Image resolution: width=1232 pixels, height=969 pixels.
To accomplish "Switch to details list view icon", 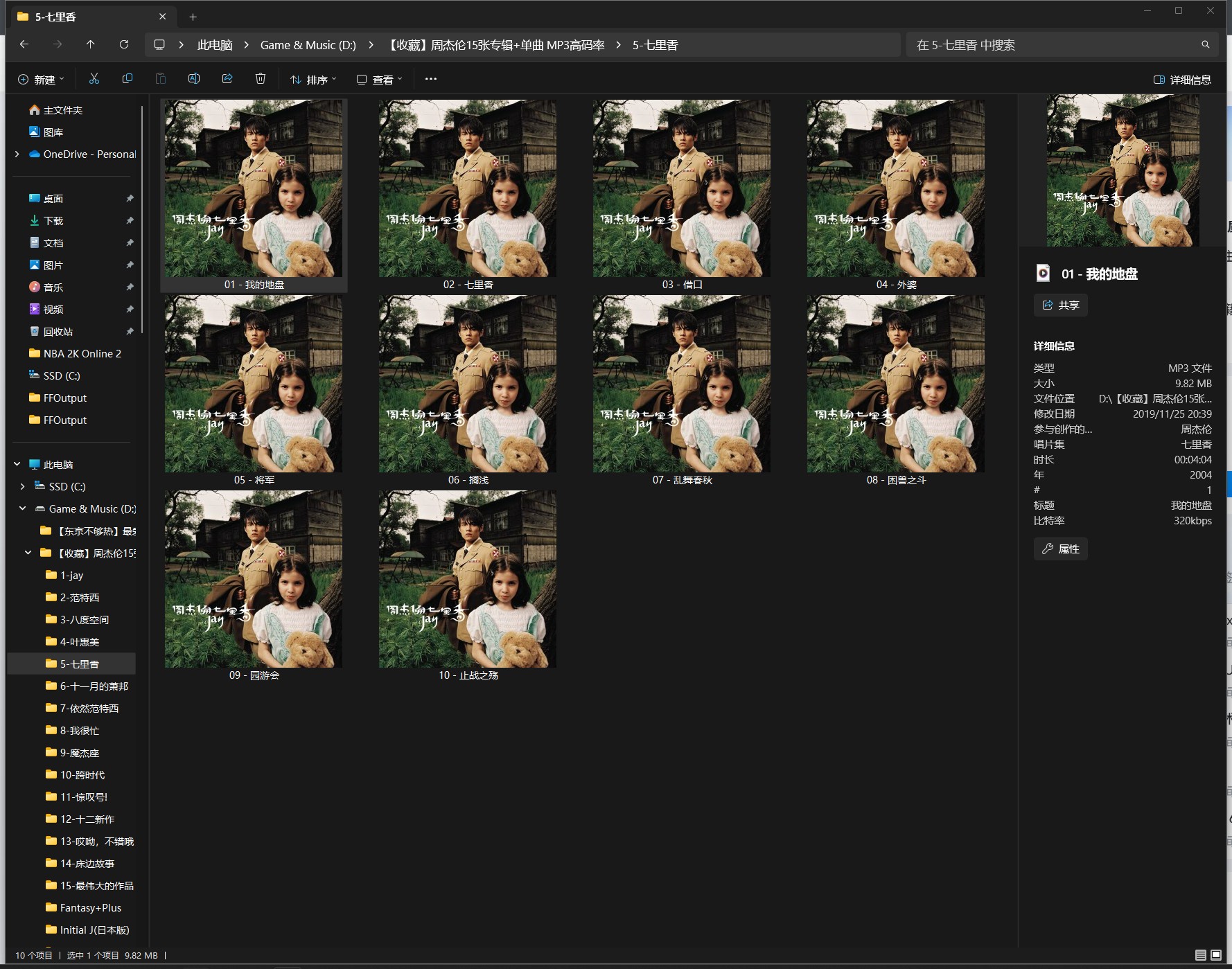I will pos(1201,955).
